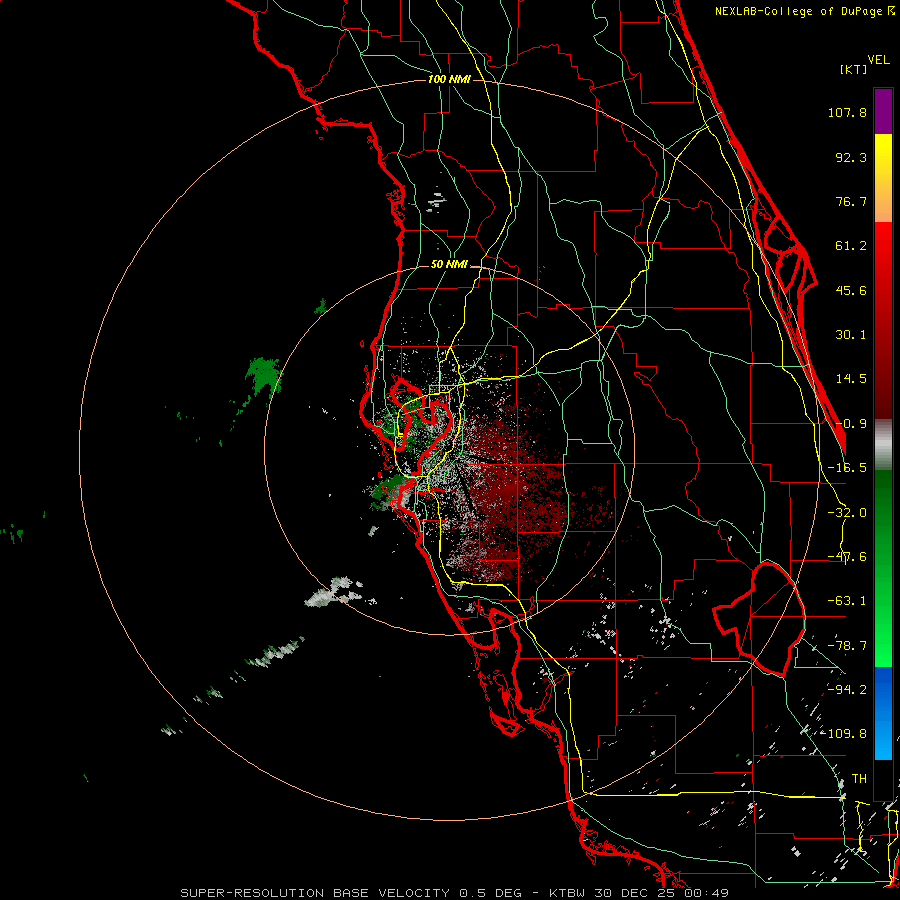Select the -32.0 velocity scale value
Screen dimensions: 900x900
(x=847, y=513)
